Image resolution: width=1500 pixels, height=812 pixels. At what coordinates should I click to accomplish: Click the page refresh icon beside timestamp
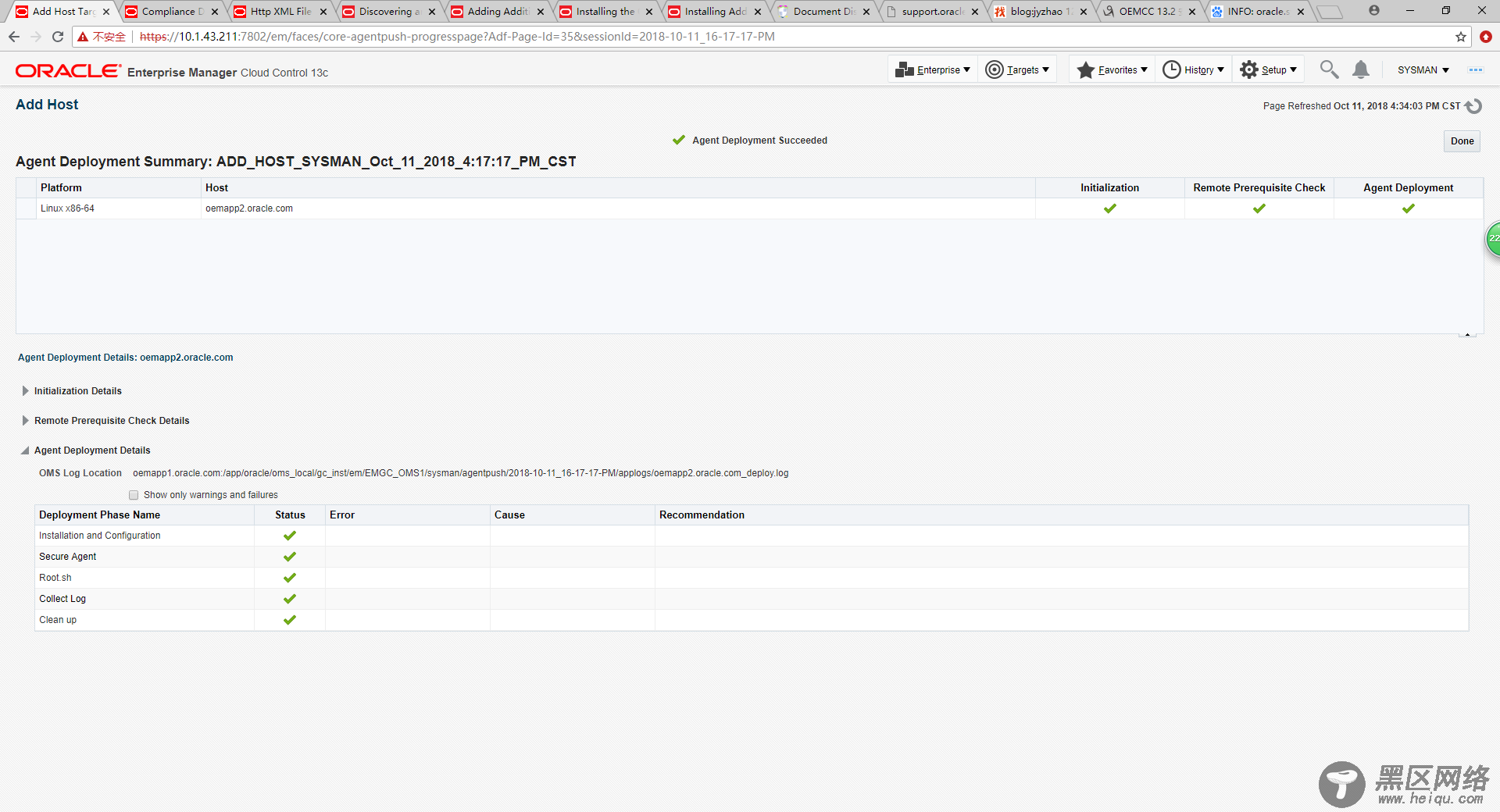[x=1473, y=106]
